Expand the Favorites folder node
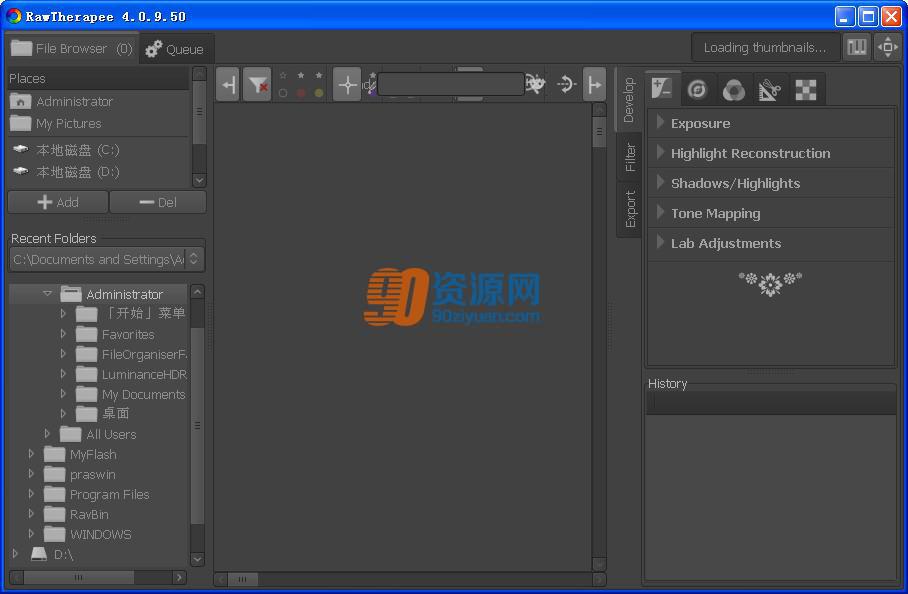908x594 pixels. point(63,334)
